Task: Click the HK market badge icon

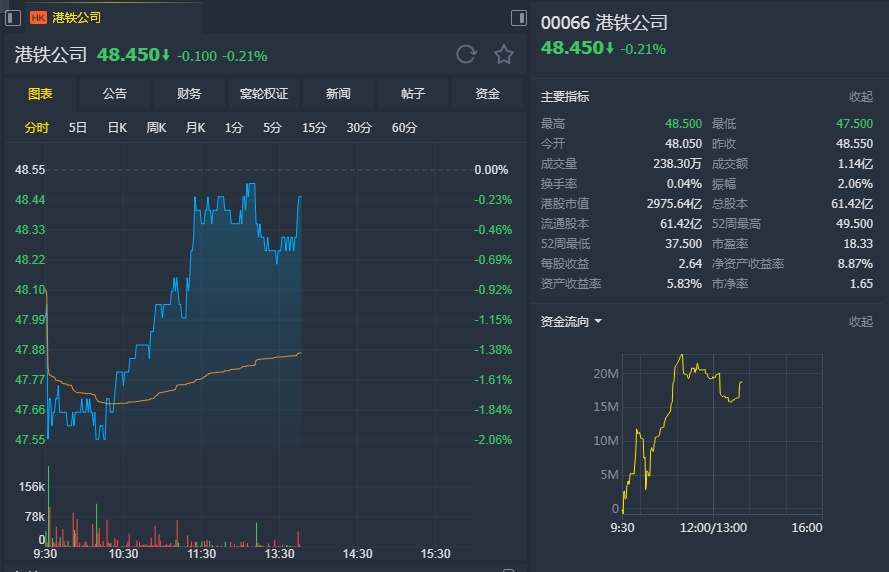Action: pos(38,18)
